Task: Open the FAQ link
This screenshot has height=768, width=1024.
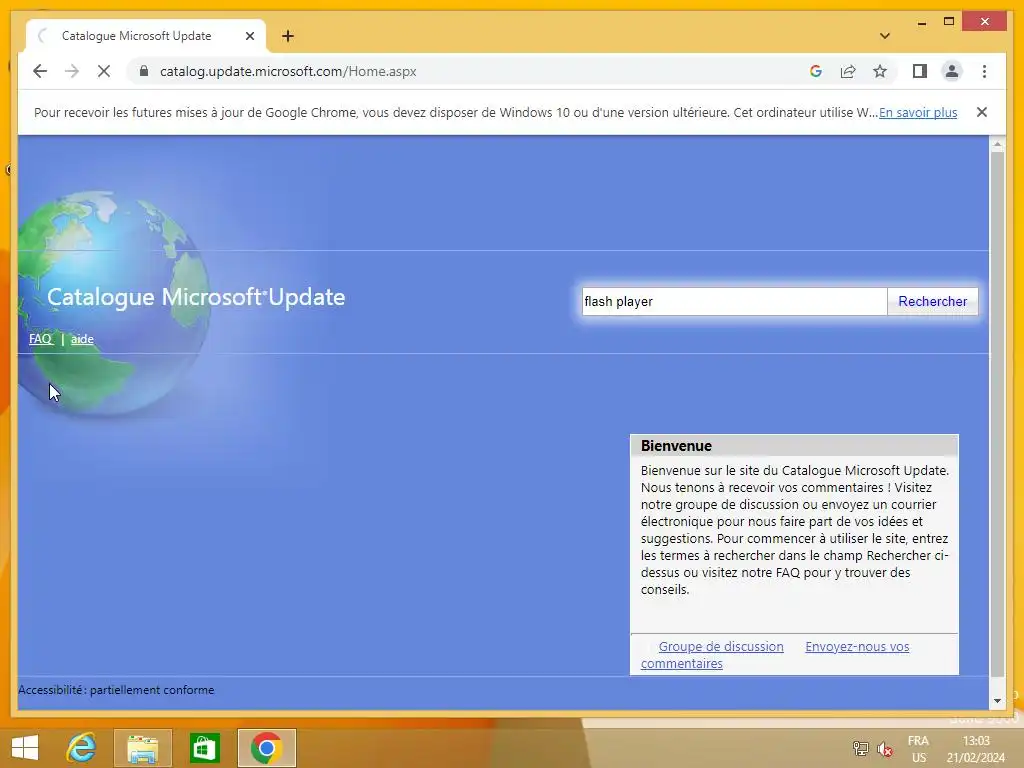Action: click(40, 339)
